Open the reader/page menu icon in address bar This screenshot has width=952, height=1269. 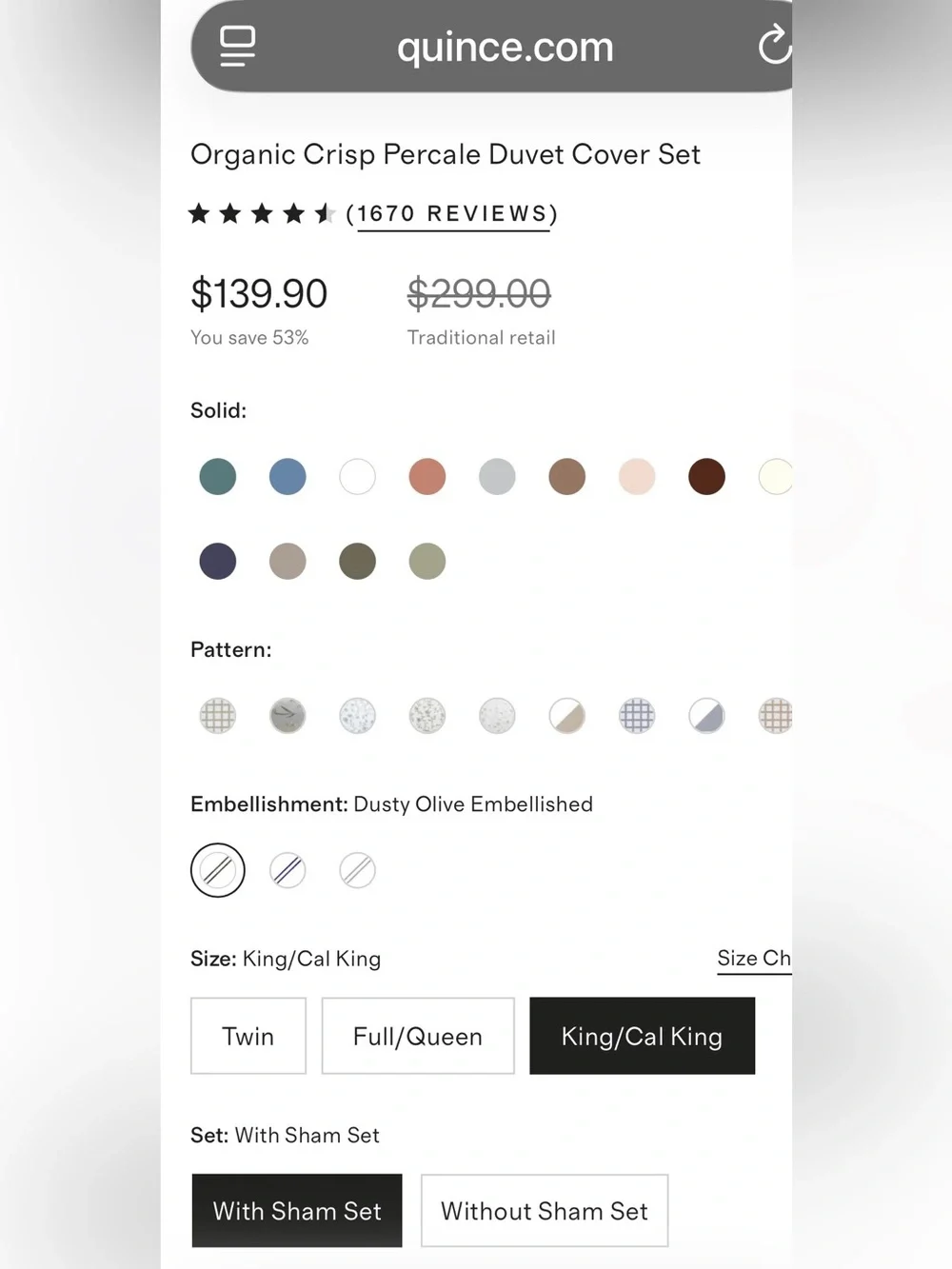tap(237, 46)
